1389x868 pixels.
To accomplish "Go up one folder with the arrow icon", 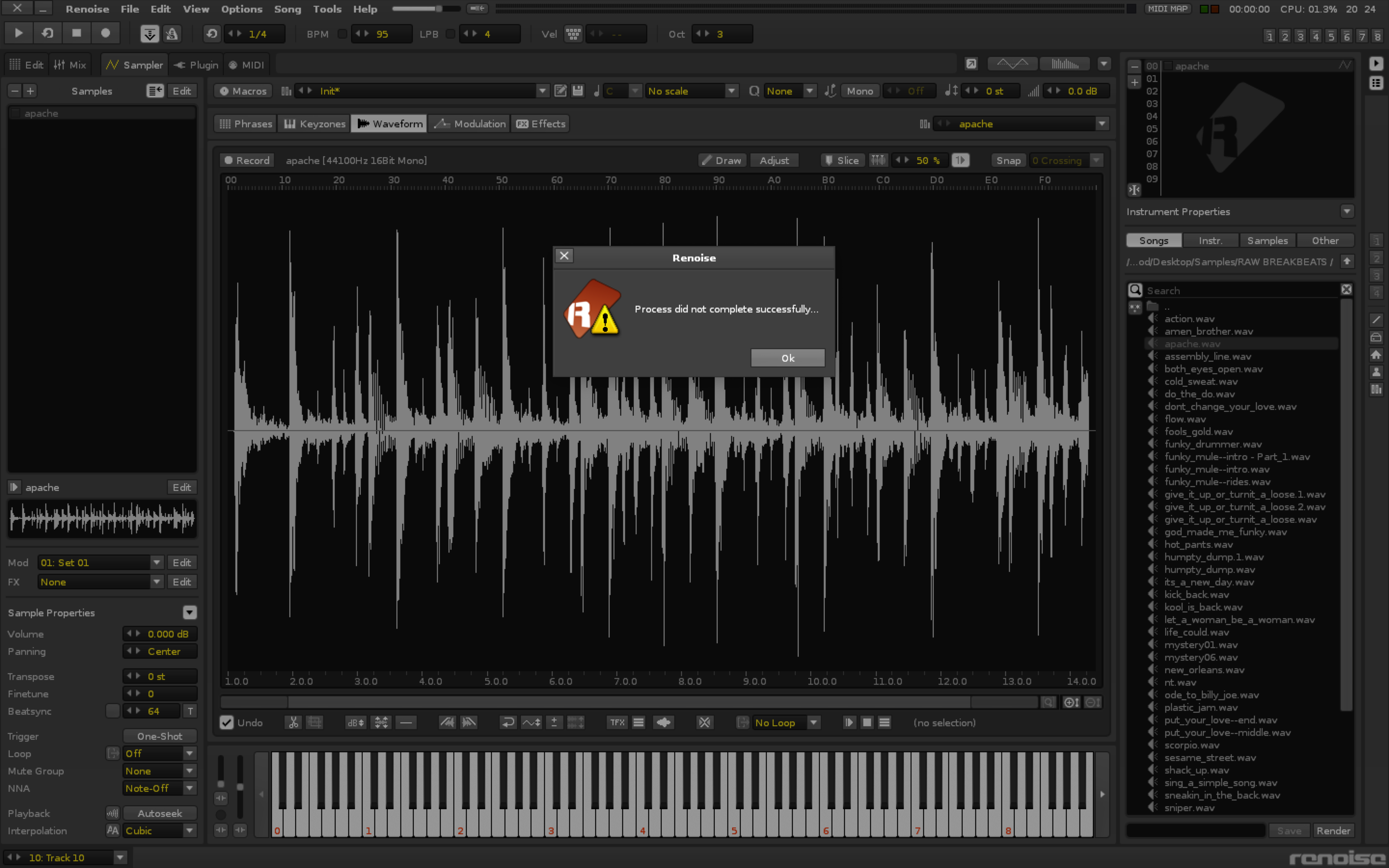I will (1347, 261).
